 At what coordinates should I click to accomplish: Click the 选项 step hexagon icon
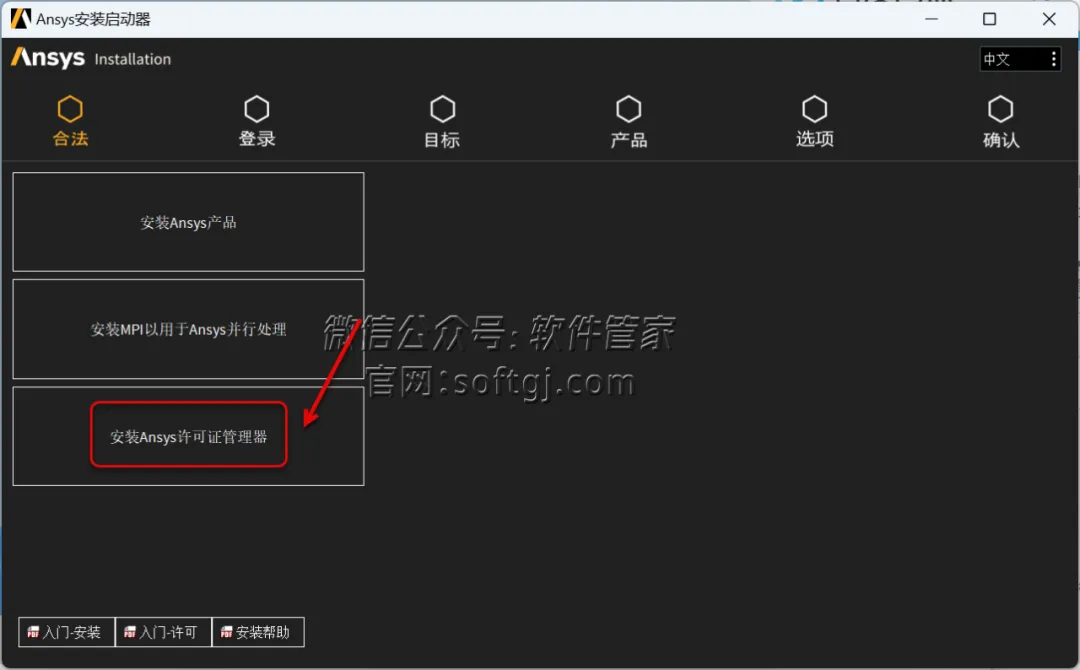(815, 109)
